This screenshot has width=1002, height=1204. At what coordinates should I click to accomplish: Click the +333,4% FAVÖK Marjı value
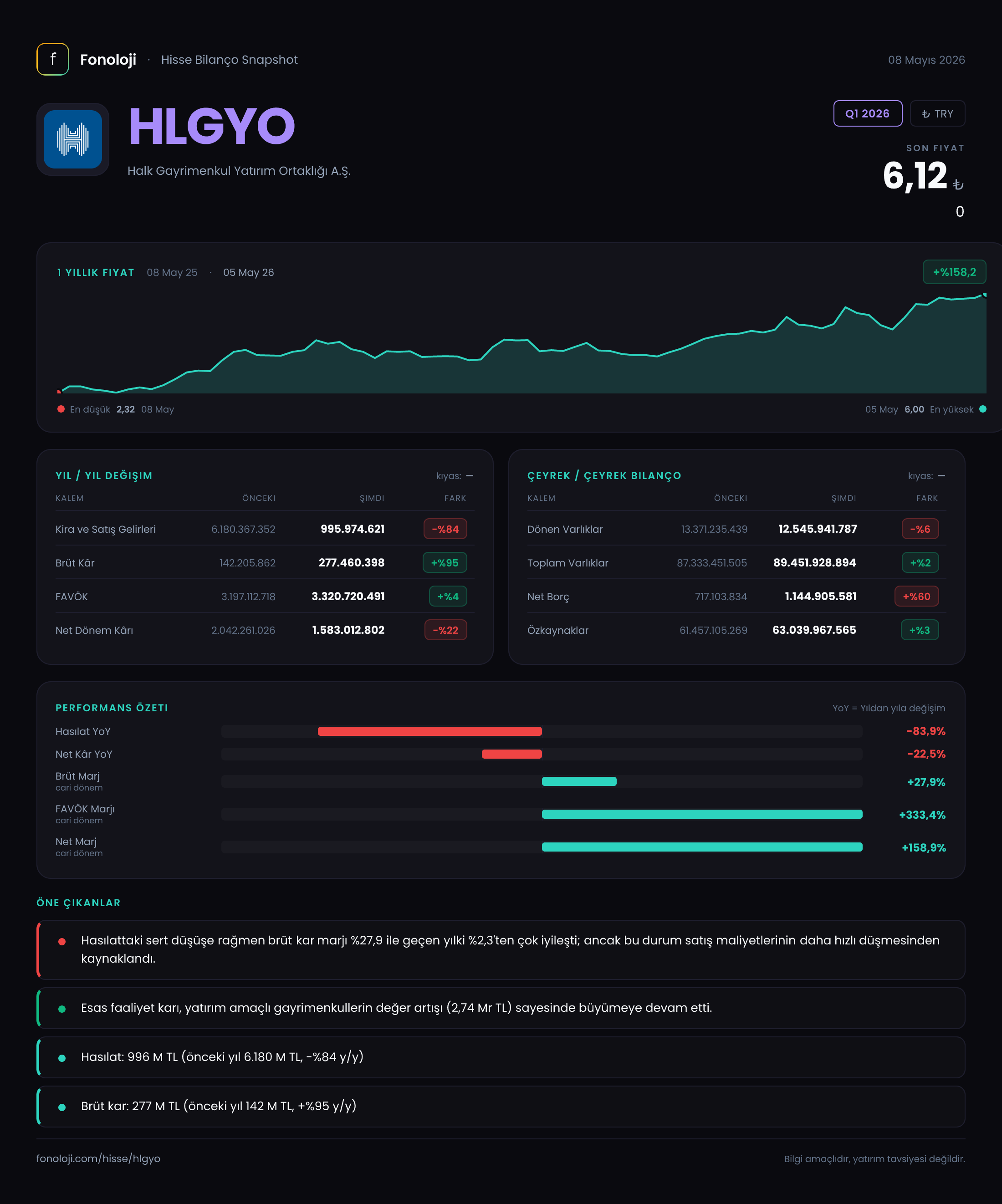coord(922,815)
